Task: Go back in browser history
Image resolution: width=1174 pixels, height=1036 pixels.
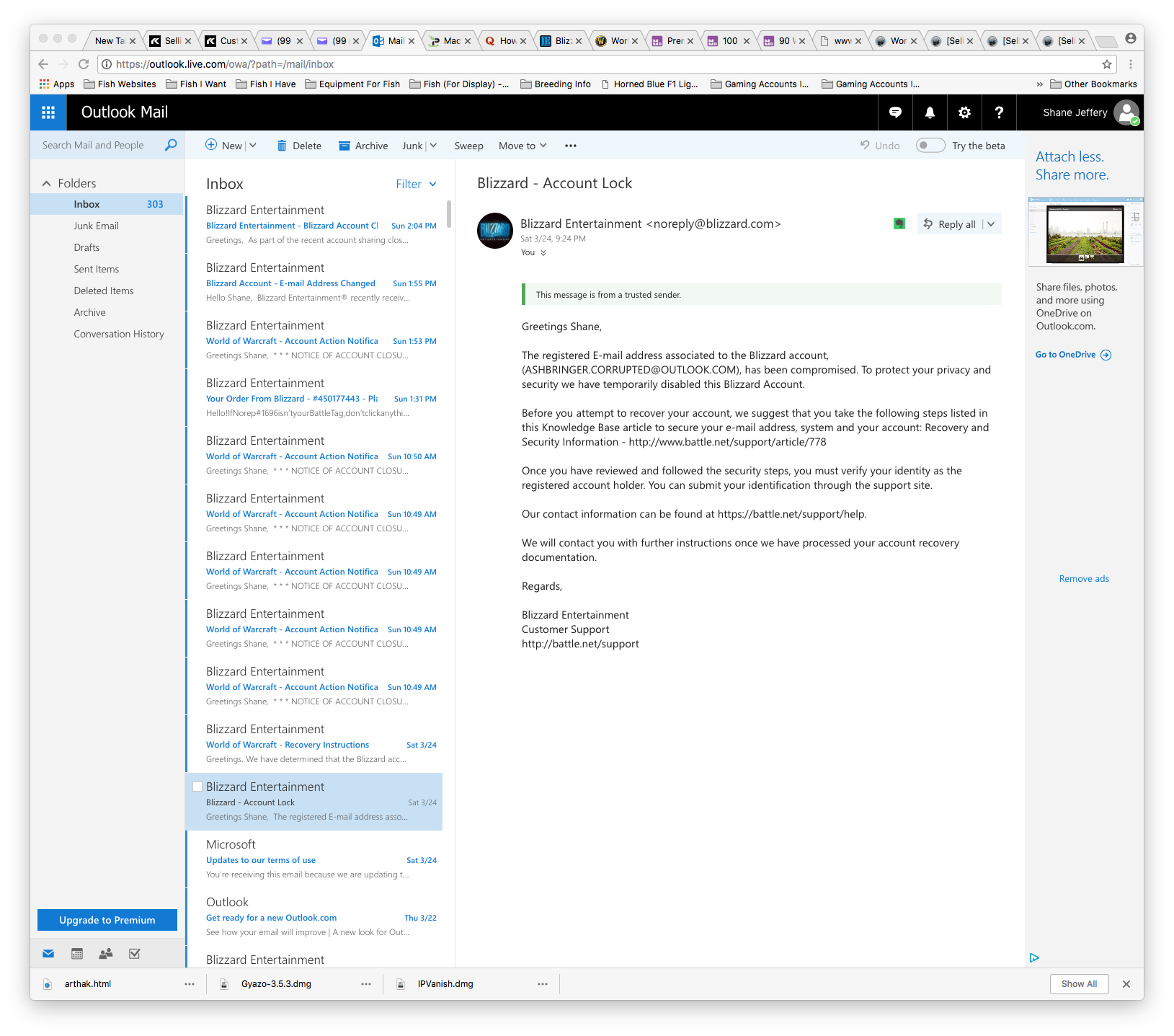Action: [43, 64]
